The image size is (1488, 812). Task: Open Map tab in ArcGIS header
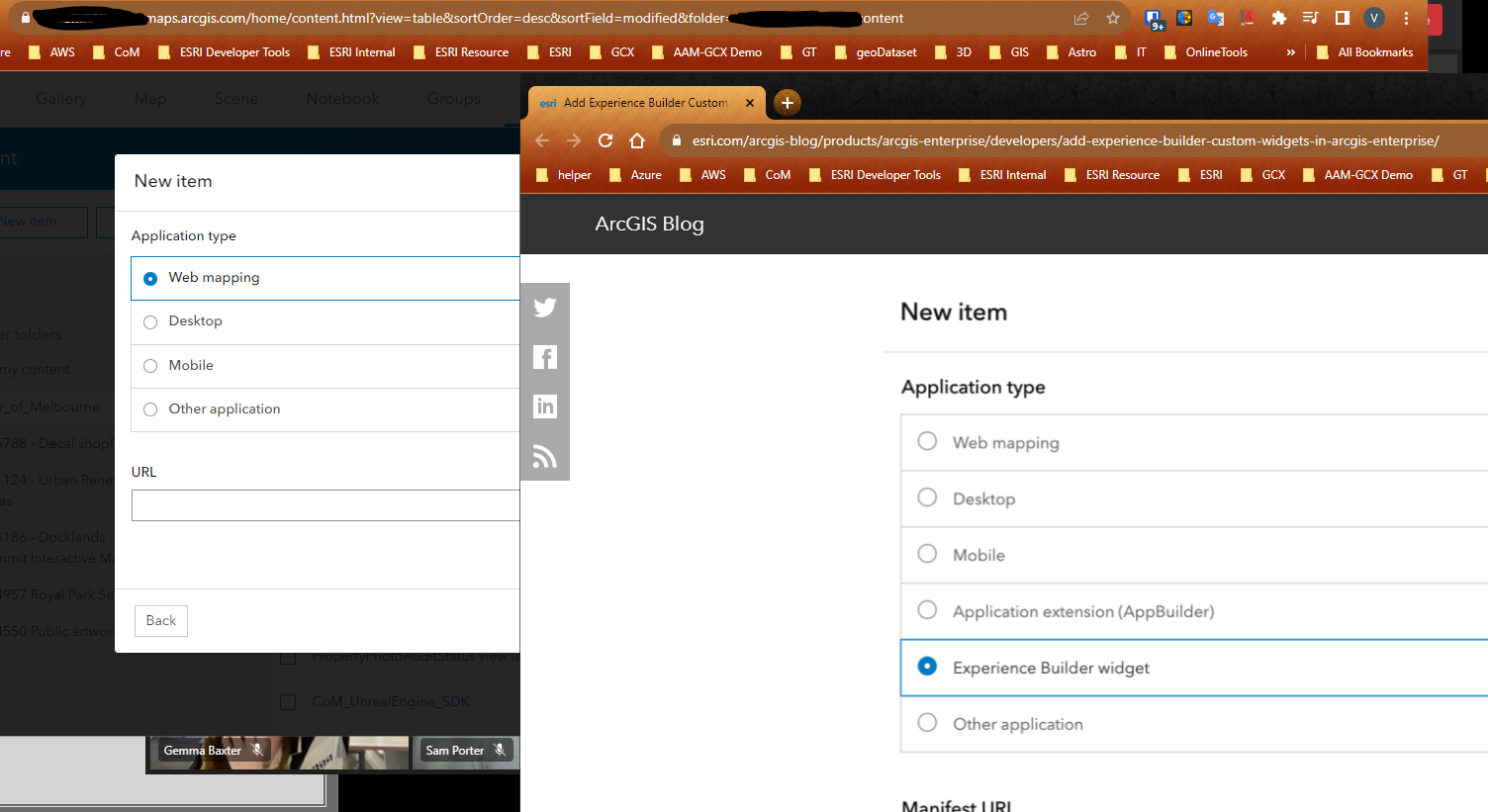(150, 99)
